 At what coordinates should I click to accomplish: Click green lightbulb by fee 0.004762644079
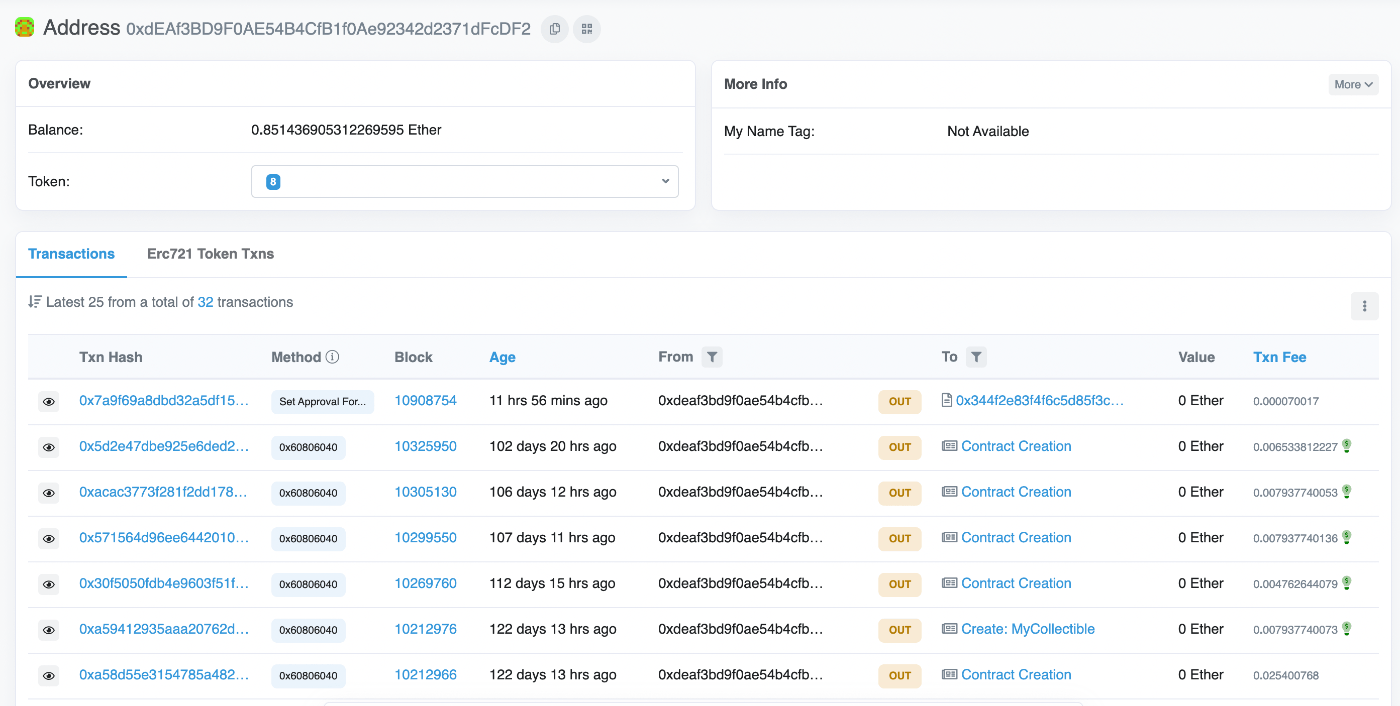pos(1347,583)
